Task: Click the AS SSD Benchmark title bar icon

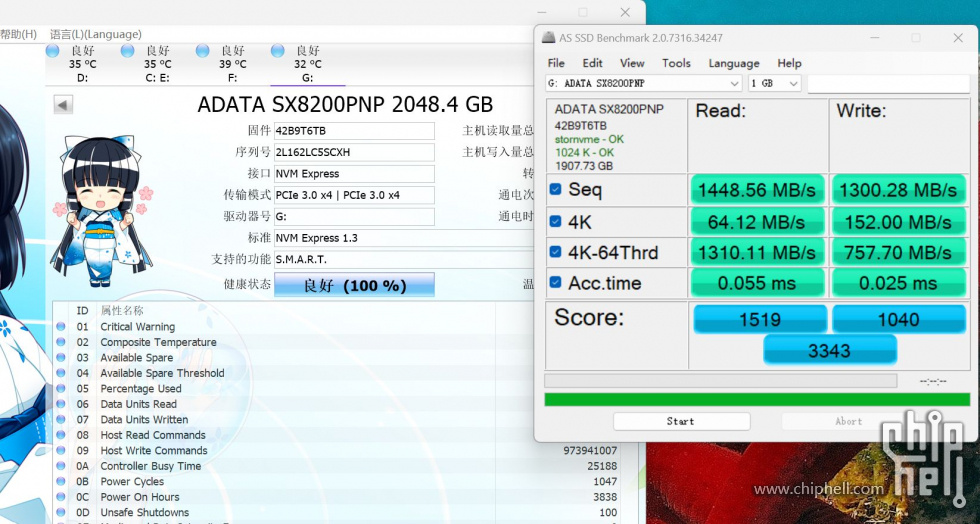Action: (548, 38)
